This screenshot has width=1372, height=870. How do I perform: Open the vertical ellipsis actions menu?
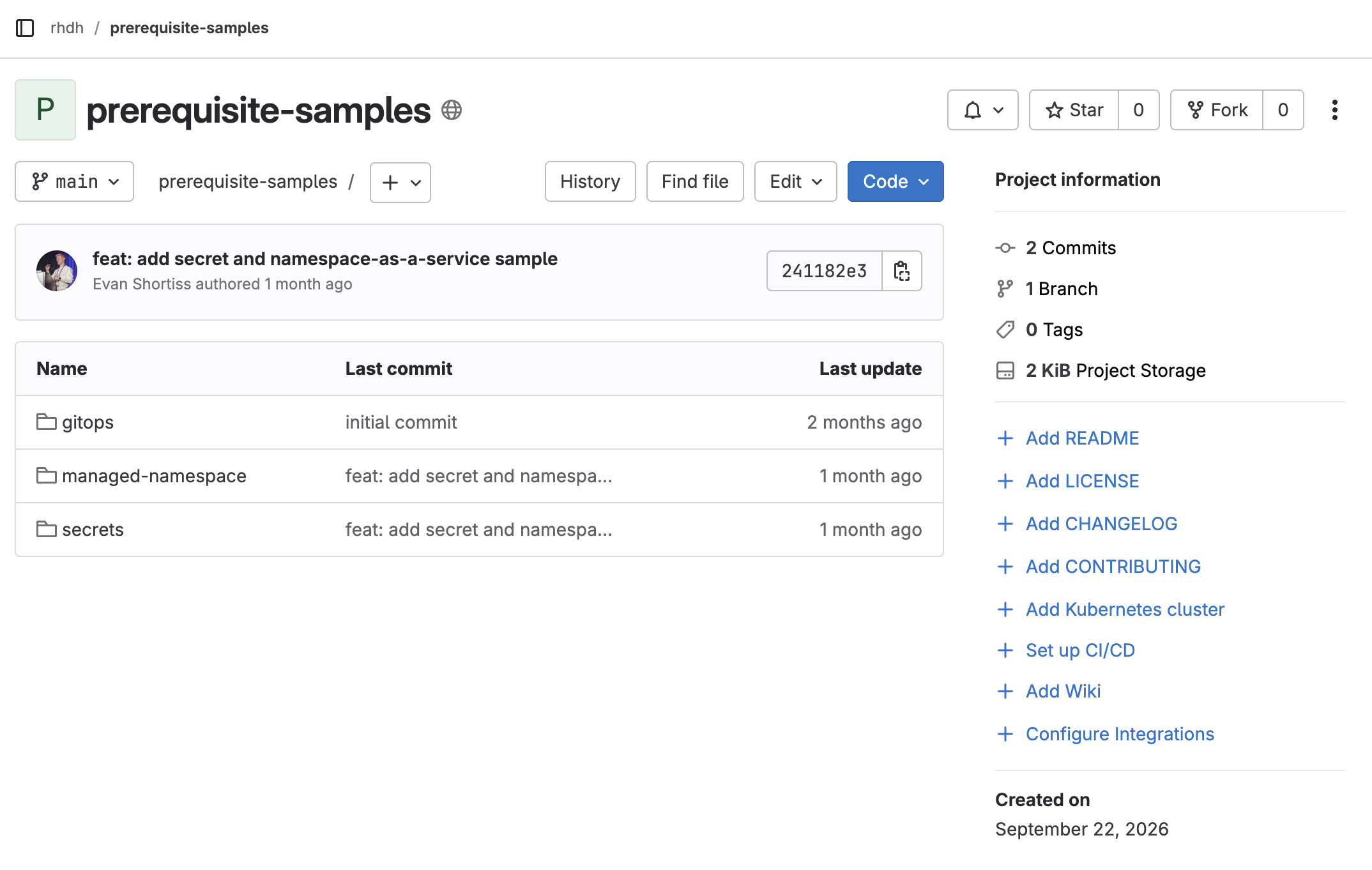[x=1334, y=110]
